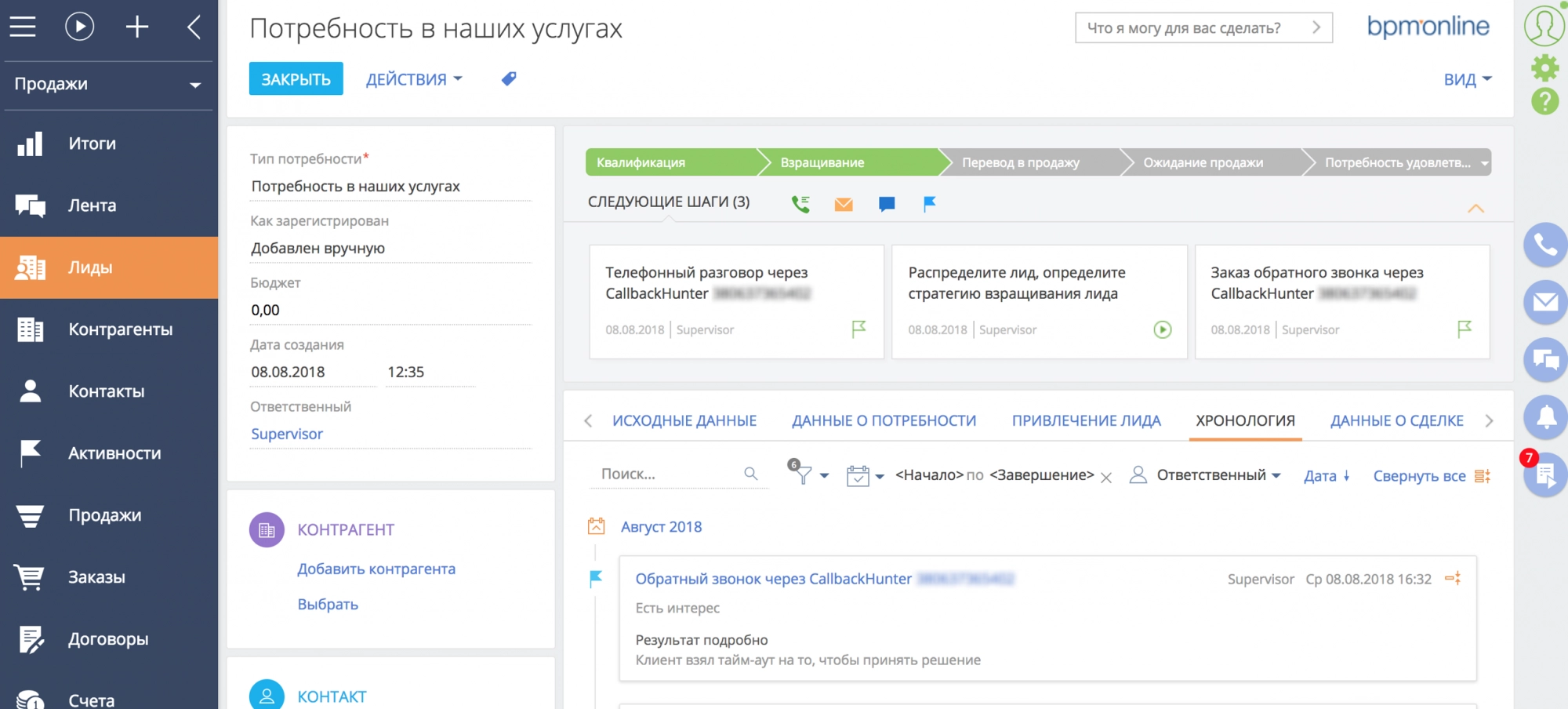Click the tag icon next to ДЕЙСТВИЯ

507,78
